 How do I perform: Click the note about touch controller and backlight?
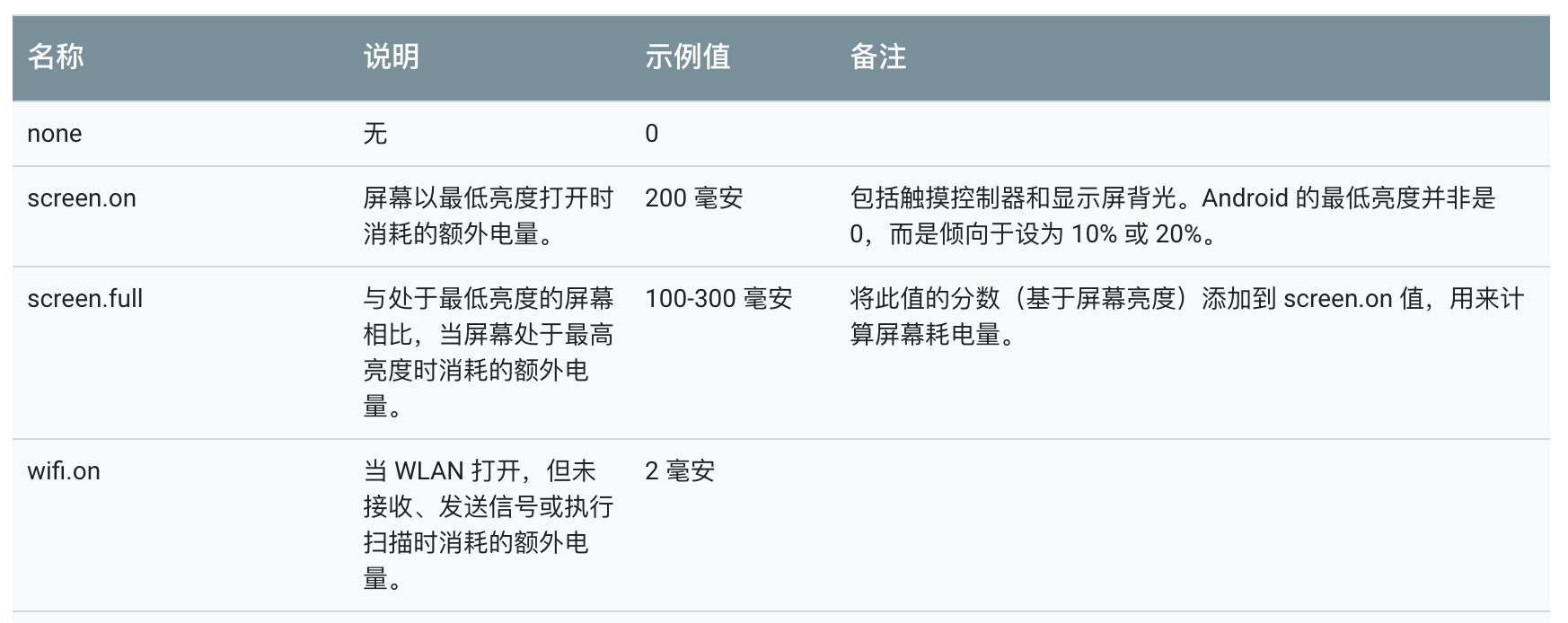click(x=1172, y=215)
